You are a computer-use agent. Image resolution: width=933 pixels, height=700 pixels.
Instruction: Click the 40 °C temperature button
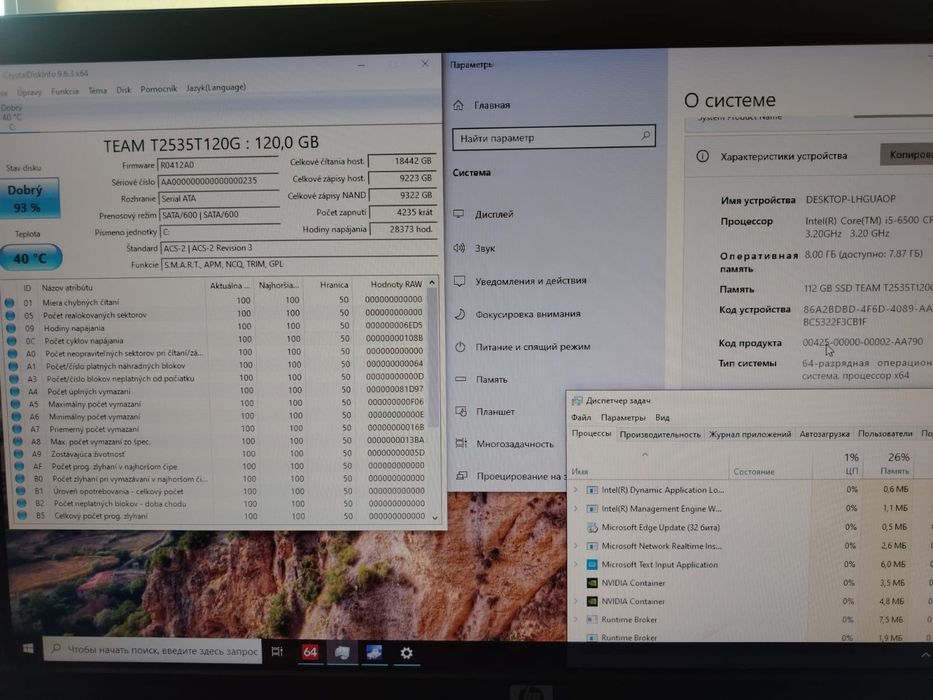pyautogui.click(x=30, y=258)
